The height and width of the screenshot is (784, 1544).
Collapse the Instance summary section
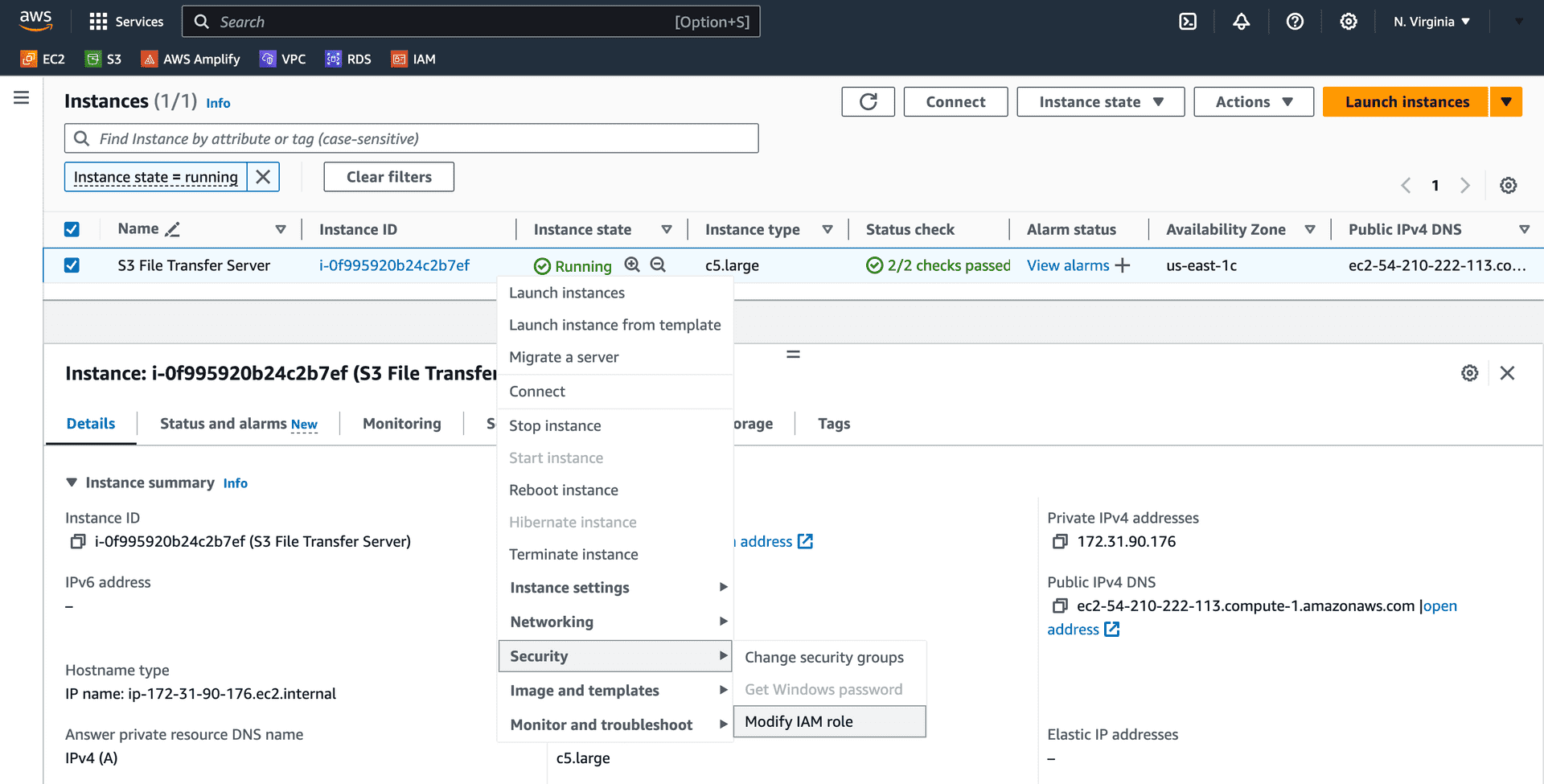point(72,482)
